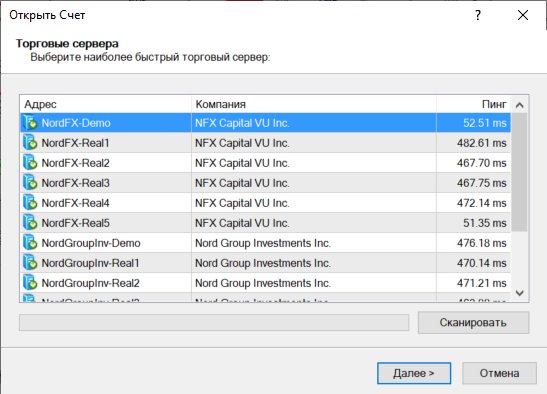Viewport: 547px width, 394px height.
Task: Click the 51.35 ms ping value
Action: [x=485, y=223]
